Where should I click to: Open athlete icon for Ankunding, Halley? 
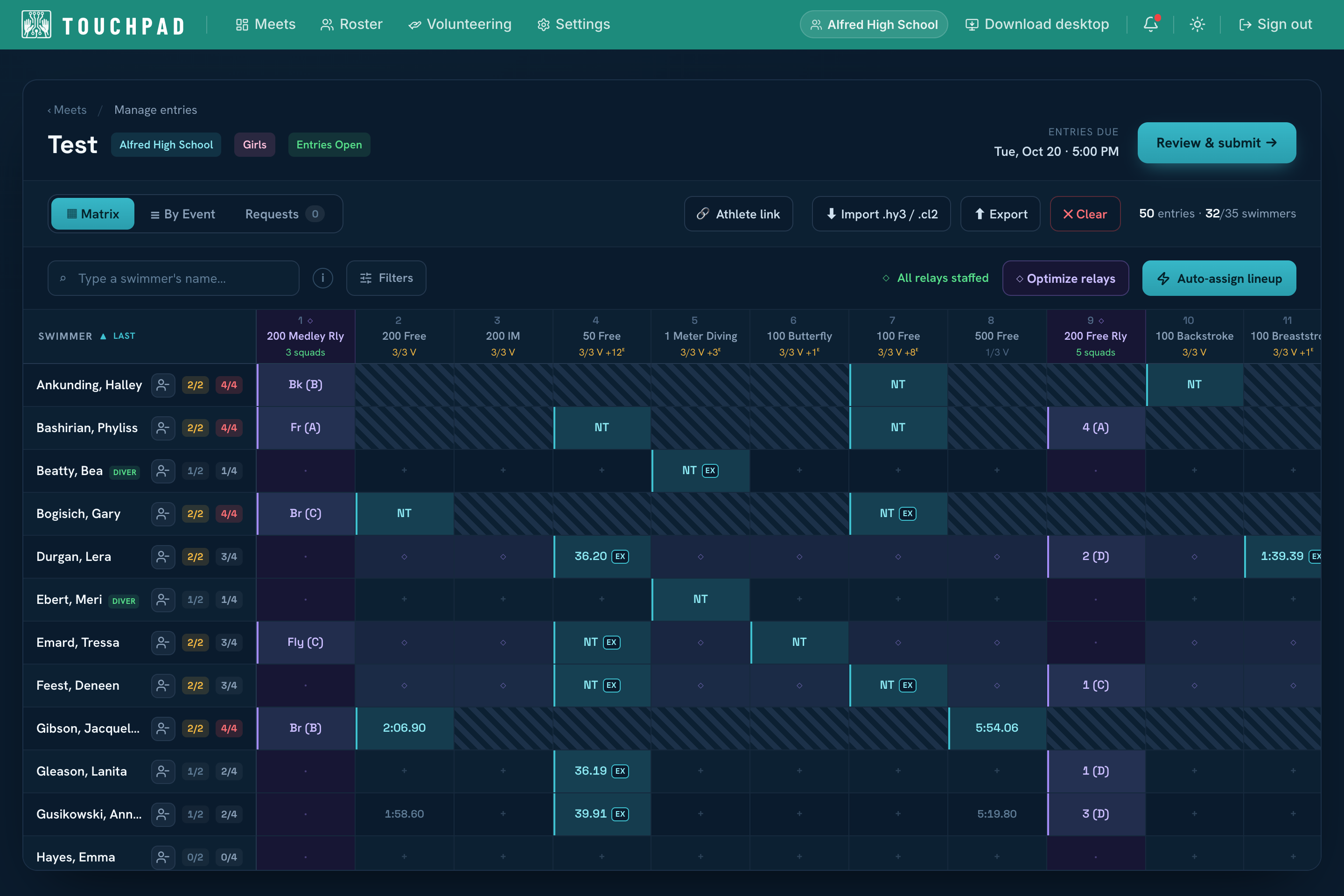click(163, 385)
